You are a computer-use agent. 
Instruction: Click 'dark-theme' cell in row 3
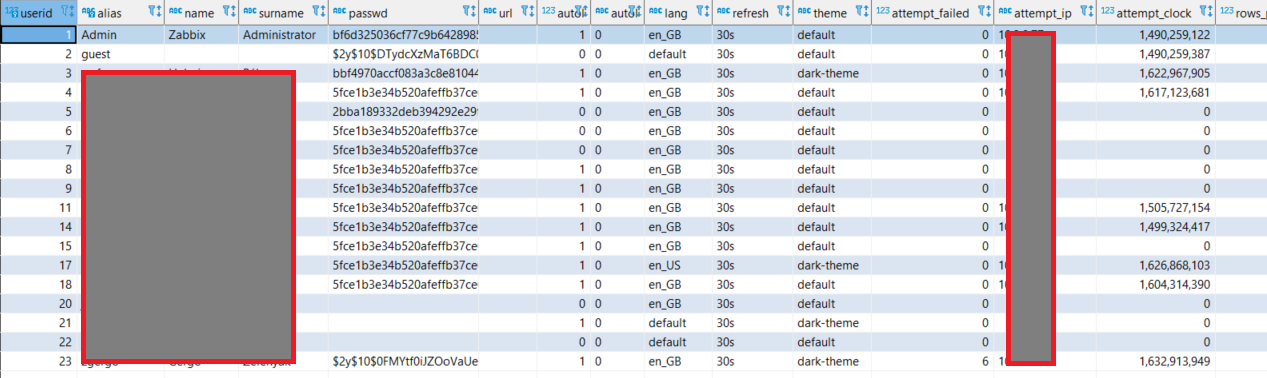pos(832,73)
